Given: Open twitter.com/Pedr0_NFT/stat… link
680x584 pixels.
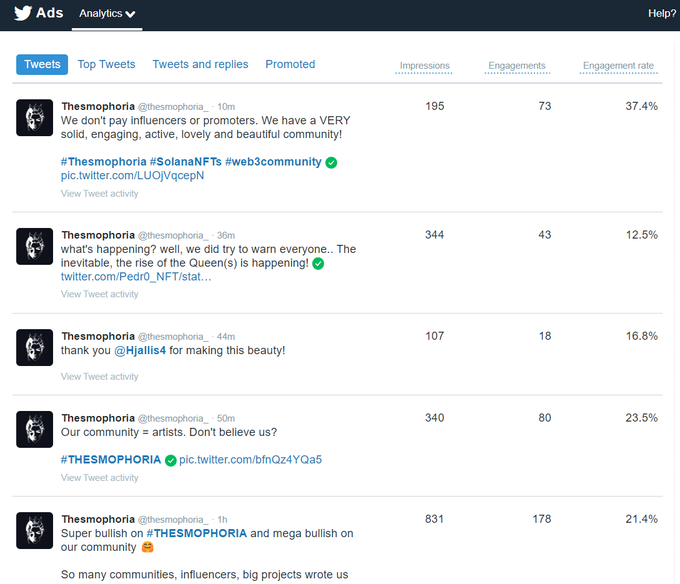Looking at the screenshot, I should pyautogui.click(x=136, y=277).
